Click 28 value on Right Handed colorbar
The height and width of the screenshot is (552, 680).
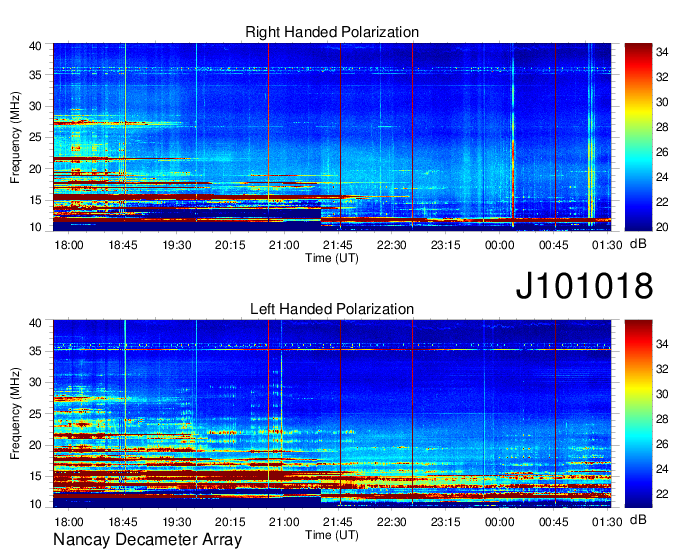click(662, 127)
